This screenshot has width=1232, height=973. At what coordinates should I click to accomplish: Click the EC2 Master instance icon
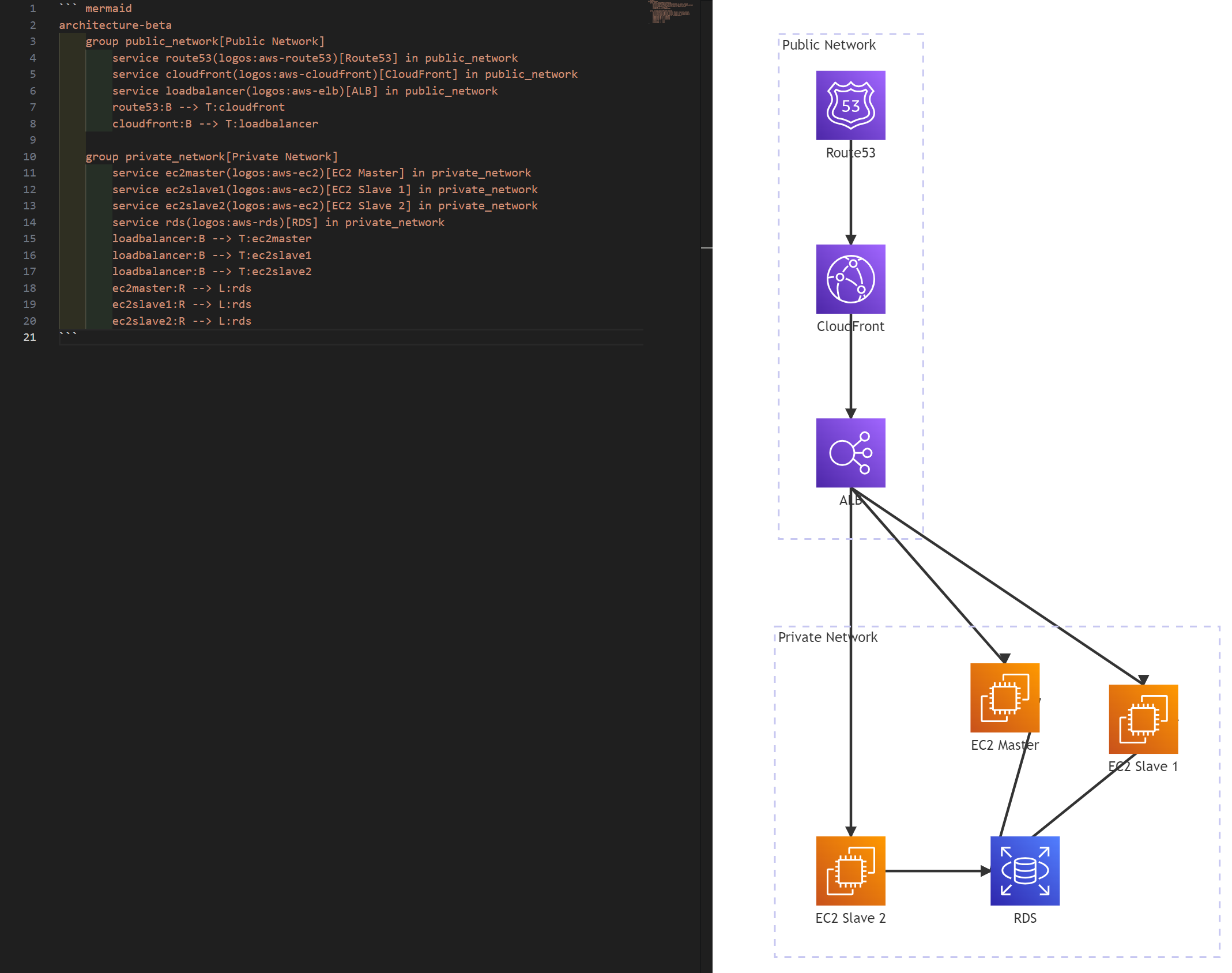(1005, 697)
